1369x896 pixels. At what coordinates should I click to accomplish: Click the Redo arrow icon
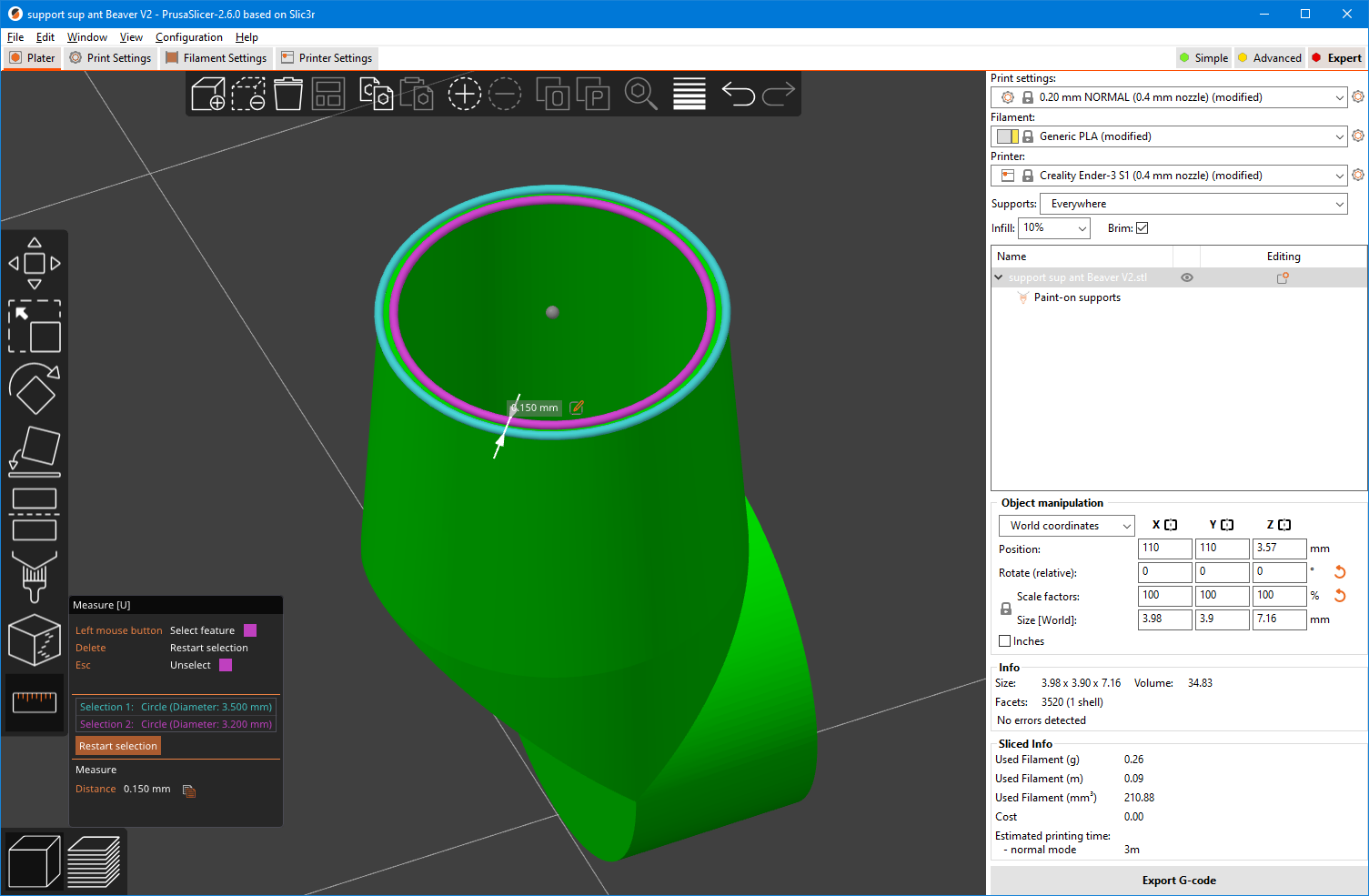(778, 94)
